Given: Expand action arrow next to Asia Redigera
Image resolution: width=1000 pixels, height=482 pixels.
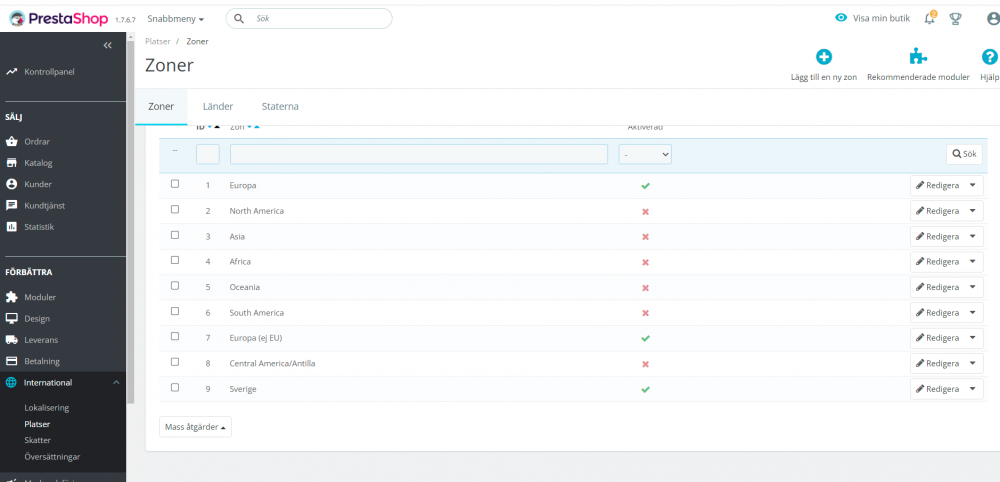Looking at the screenshot, I should [973, 236].
